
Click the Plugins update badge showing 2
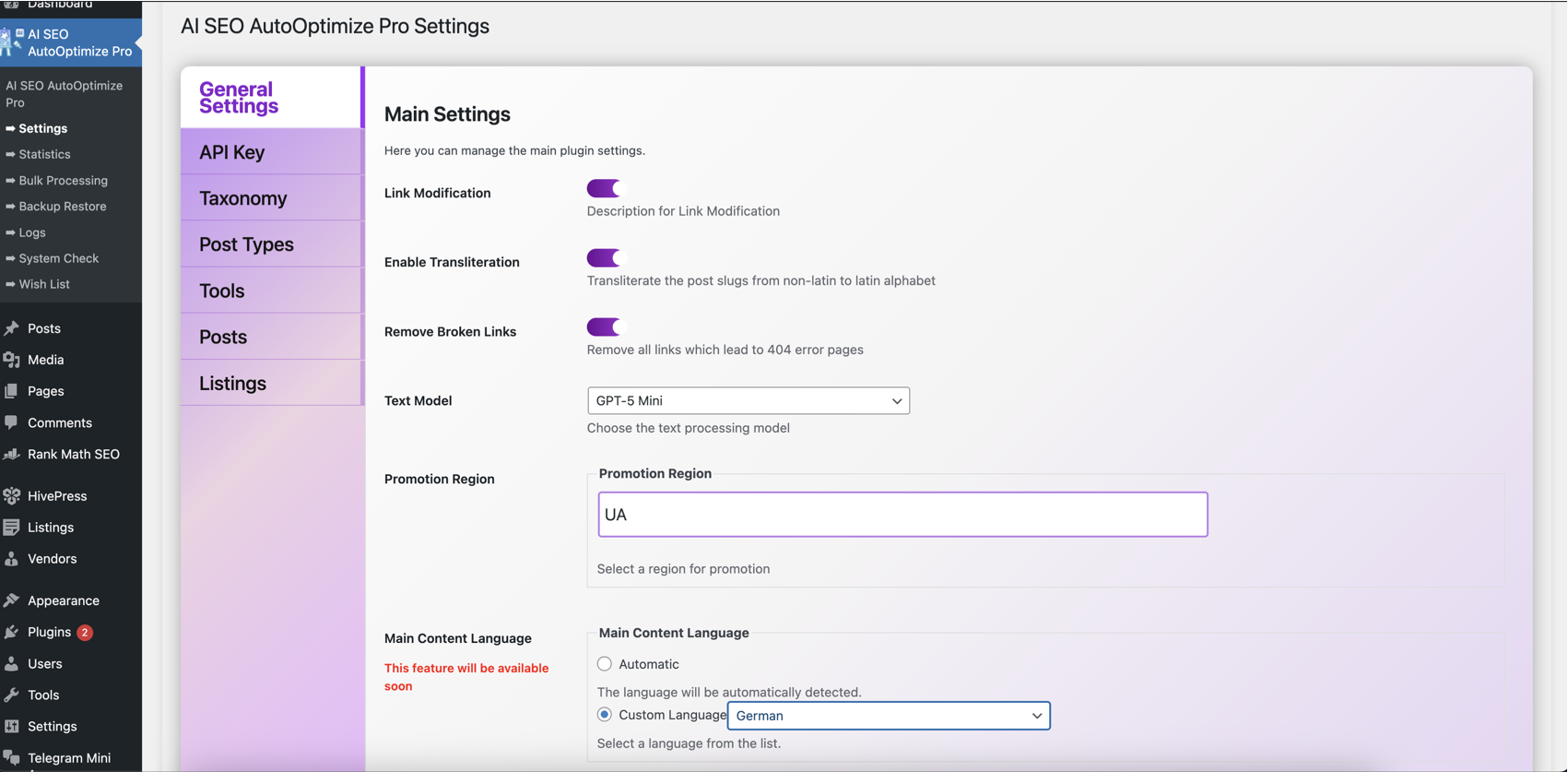[85, 632]
